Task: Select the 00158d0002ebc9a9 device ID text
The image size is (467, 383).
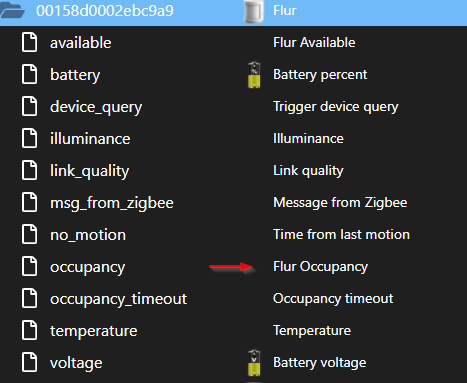Action: click(105, 11)
